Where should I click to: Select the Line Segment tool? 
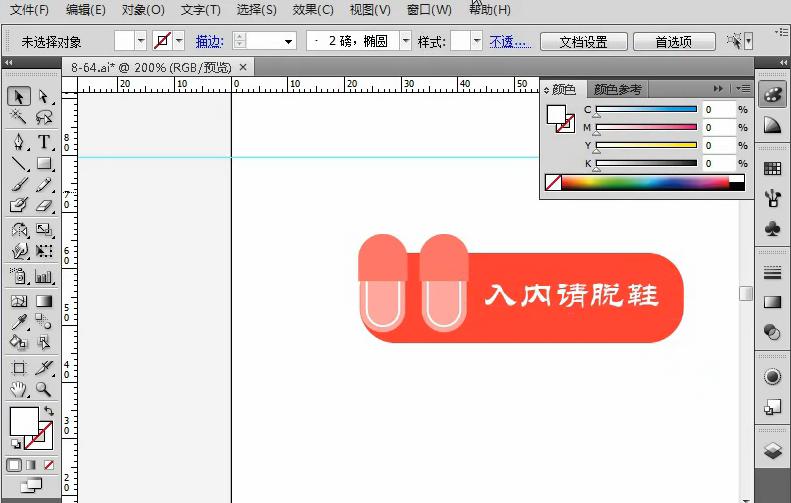tap(19, 163)
